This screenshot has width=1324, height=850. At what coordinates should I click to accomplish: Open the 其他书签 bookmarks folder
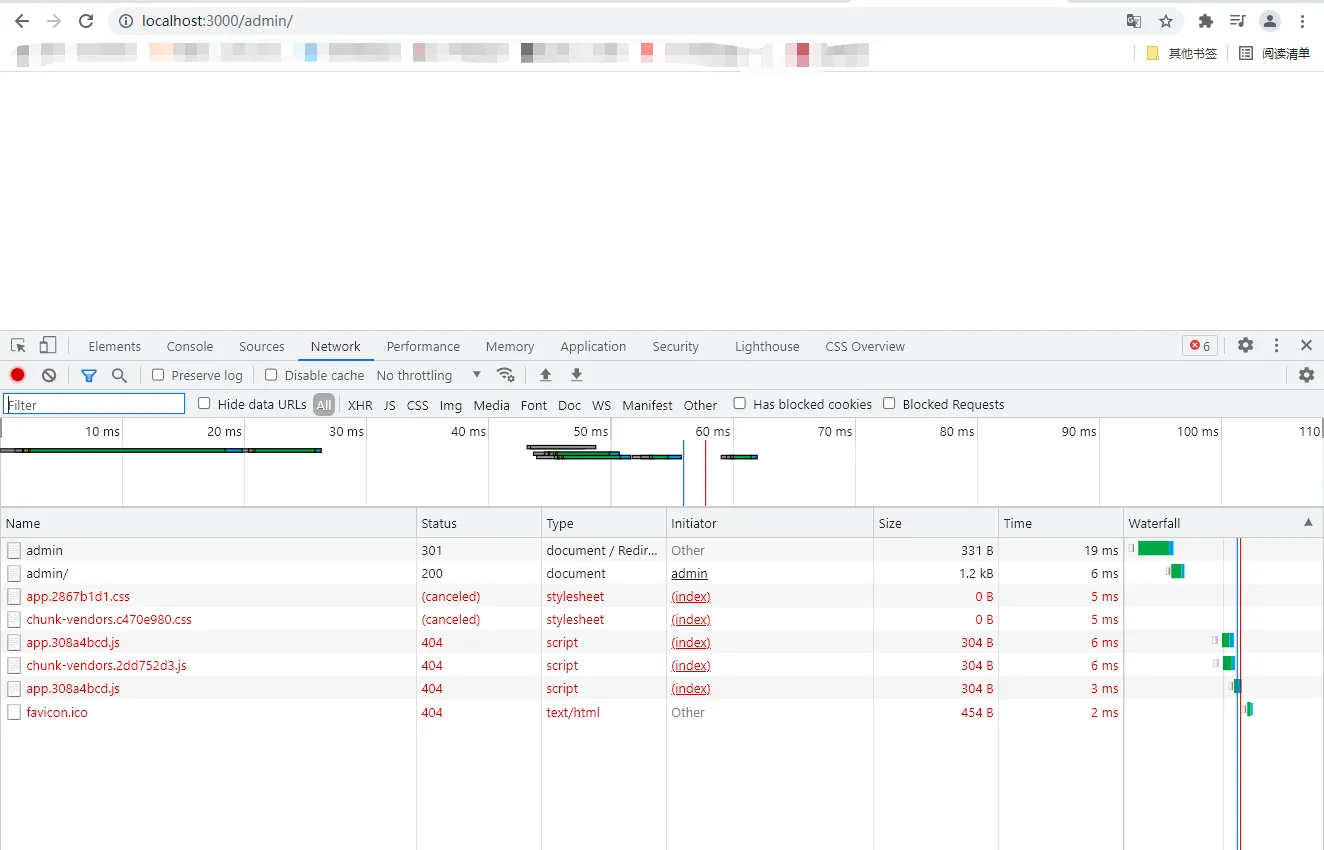1182,53
